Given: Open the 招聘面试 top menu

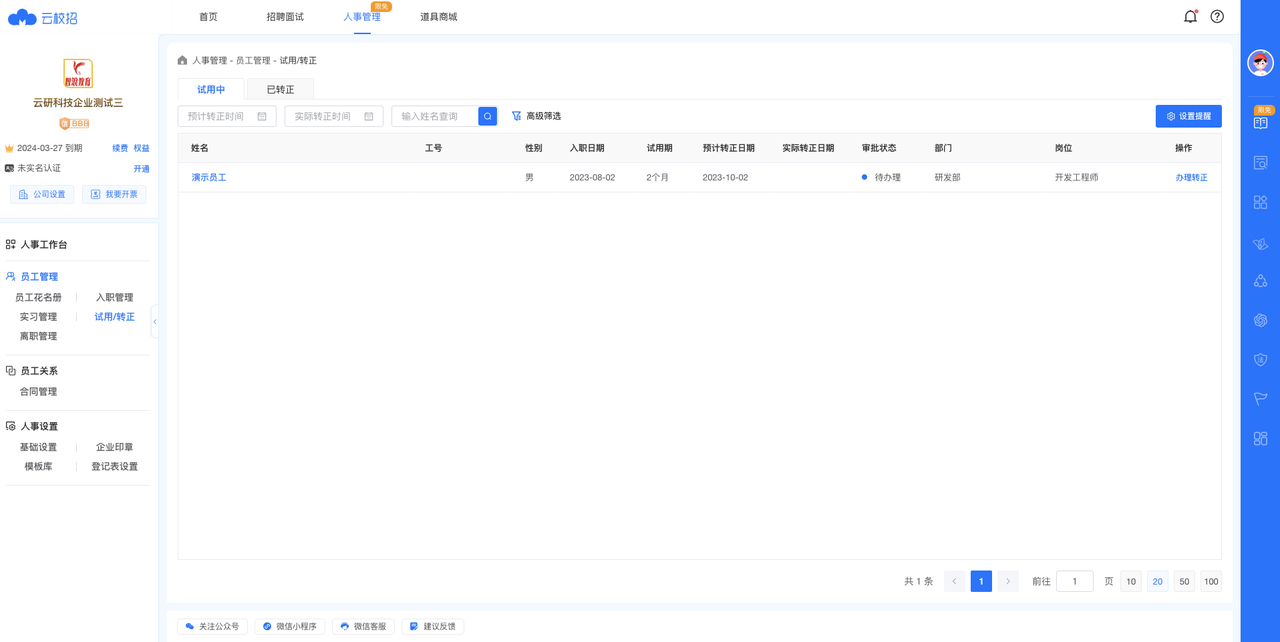Looking at the screenshot, I should [286, 16].
